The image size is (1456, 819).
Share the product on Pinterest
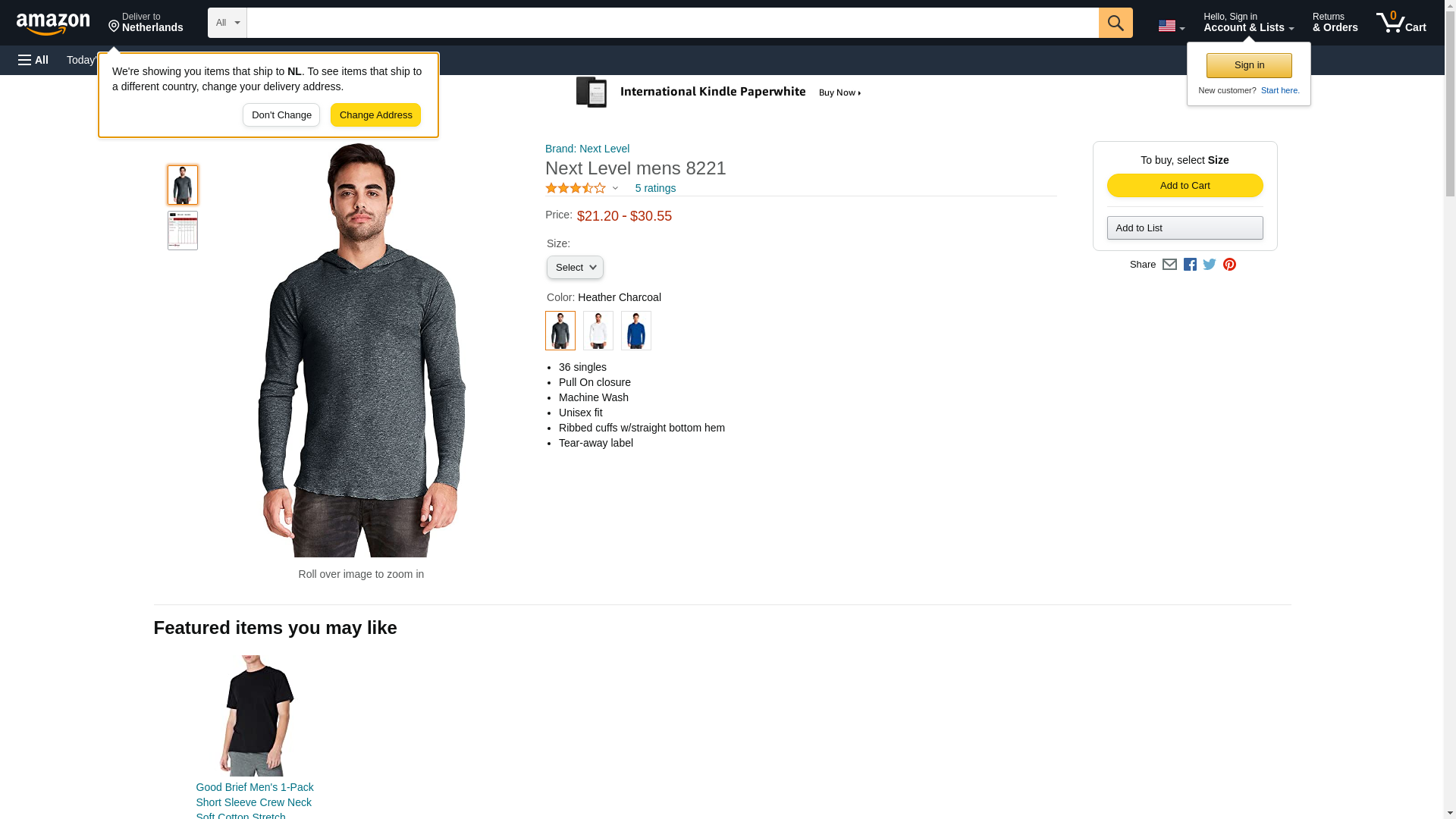click(1229, 265)
